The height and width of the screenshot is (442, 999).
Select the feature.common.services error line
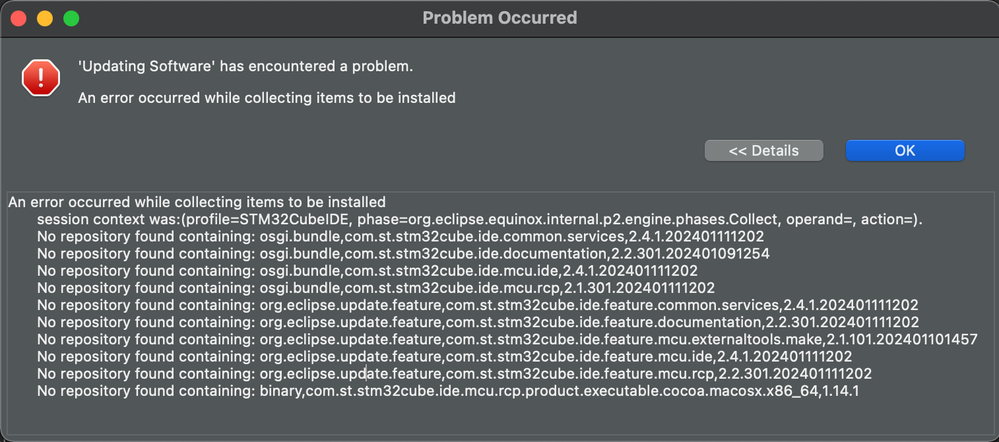478,306
